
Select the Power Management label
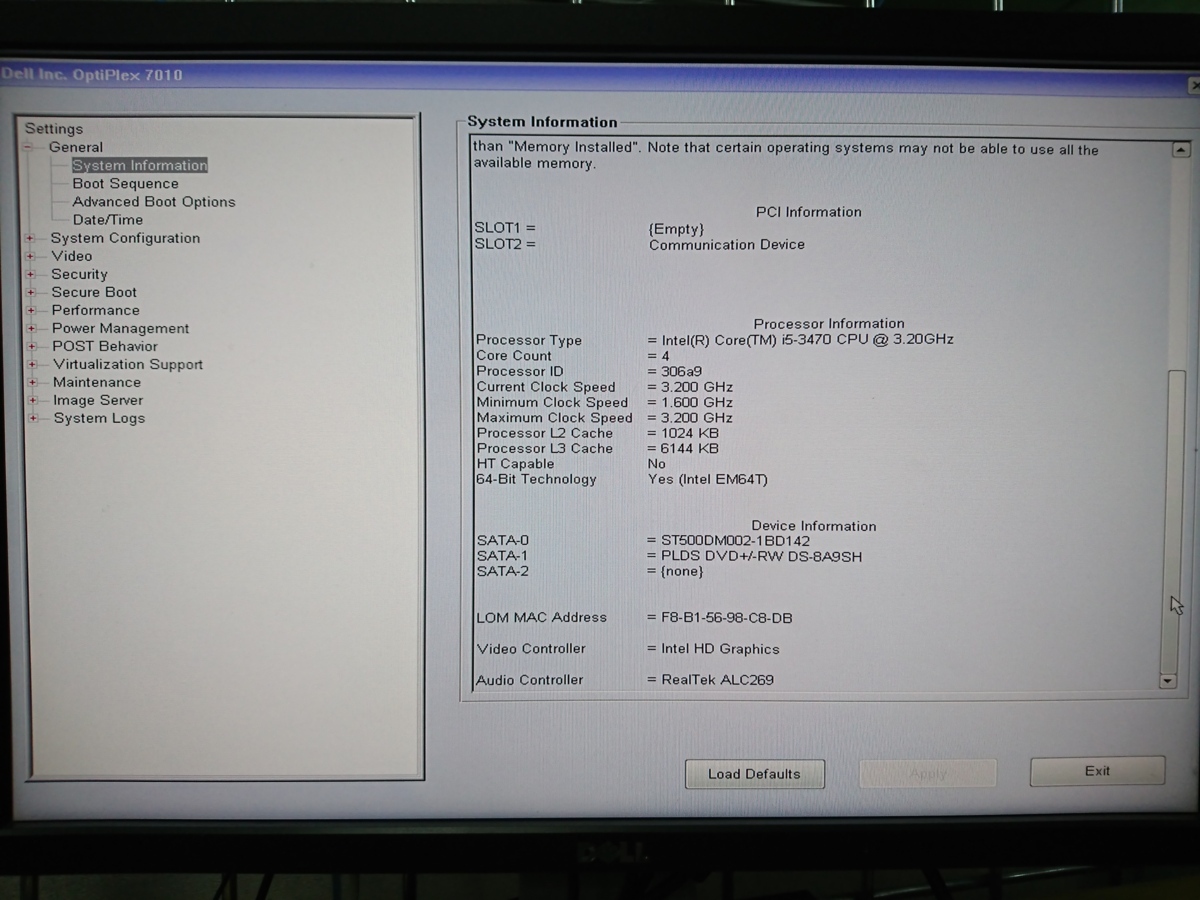click(x=120, y=328)
